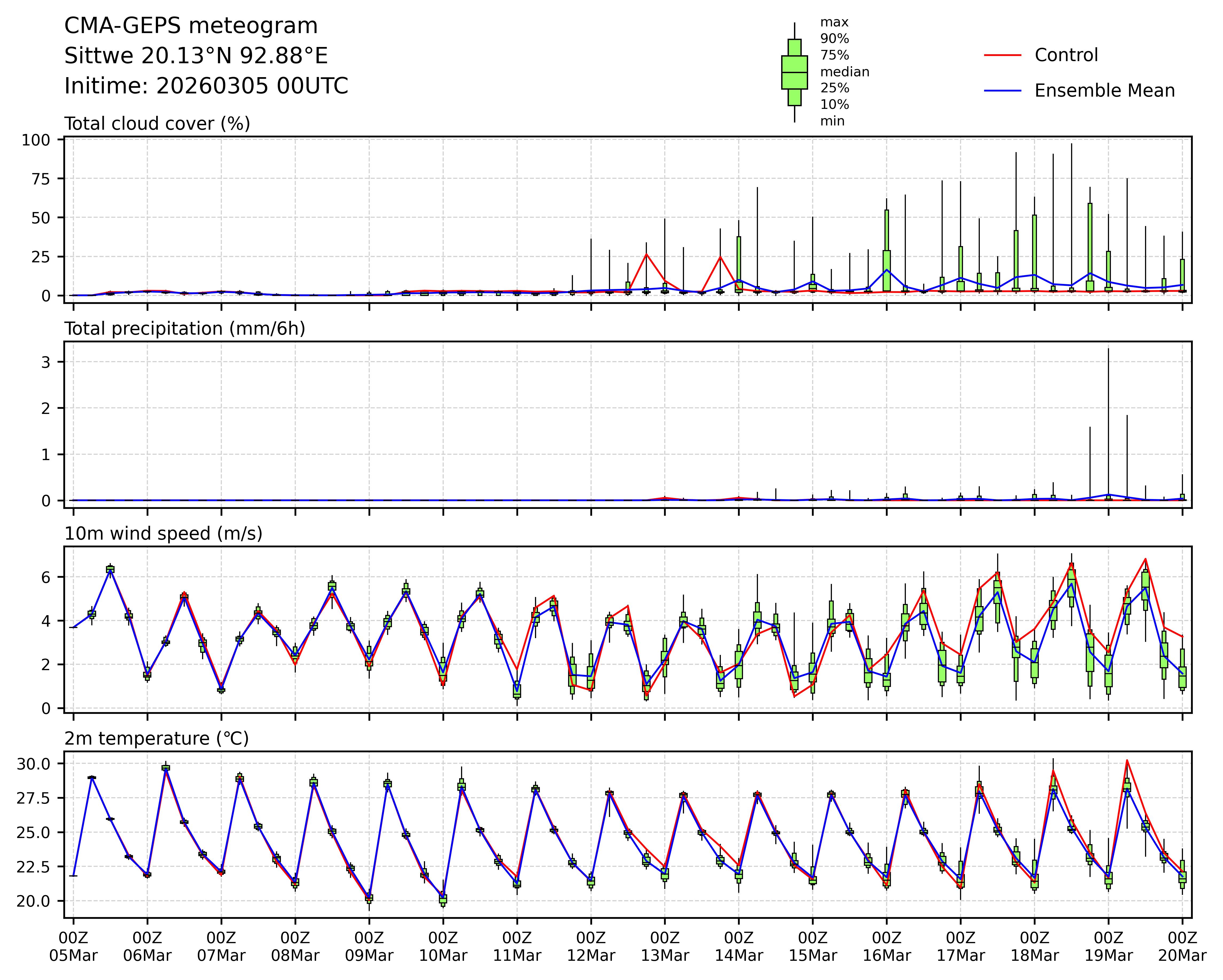
Task: Click the 00Z 15Mar axis label
Action: 812,947
